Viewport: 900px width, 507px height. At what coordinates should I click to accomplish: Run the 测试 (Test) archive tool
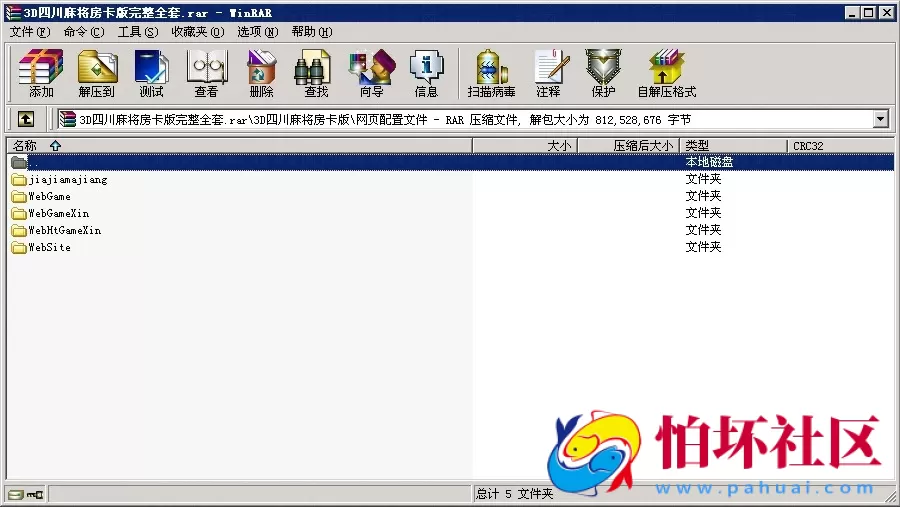[151, 73]
